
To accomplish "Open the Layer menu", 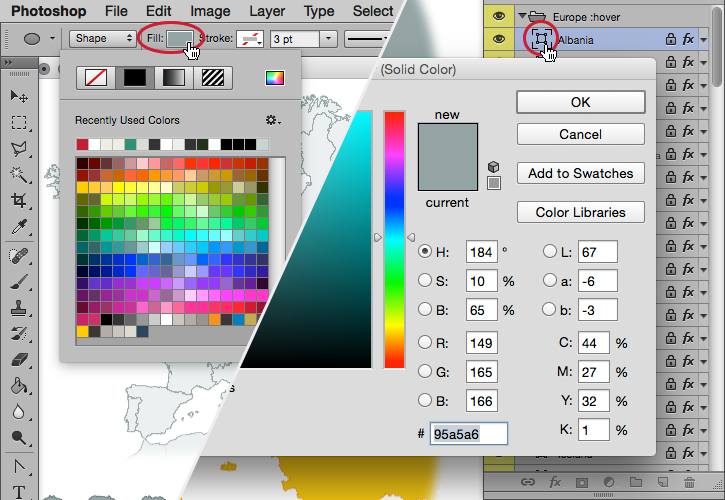I will (267, 11).
